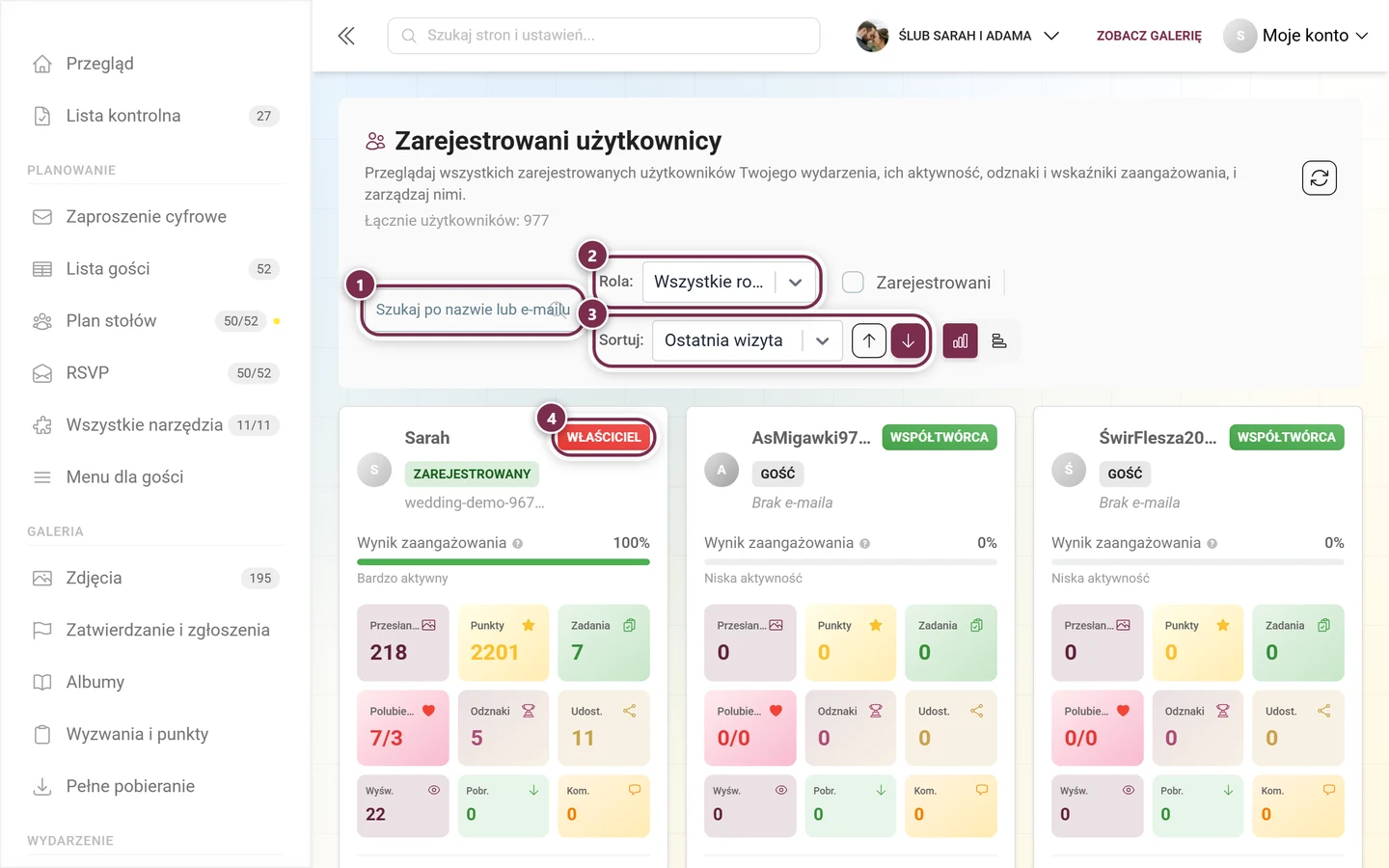Click the Przegląd home icon in sidebar
The image size is (1389, 868).
[42, 64]
